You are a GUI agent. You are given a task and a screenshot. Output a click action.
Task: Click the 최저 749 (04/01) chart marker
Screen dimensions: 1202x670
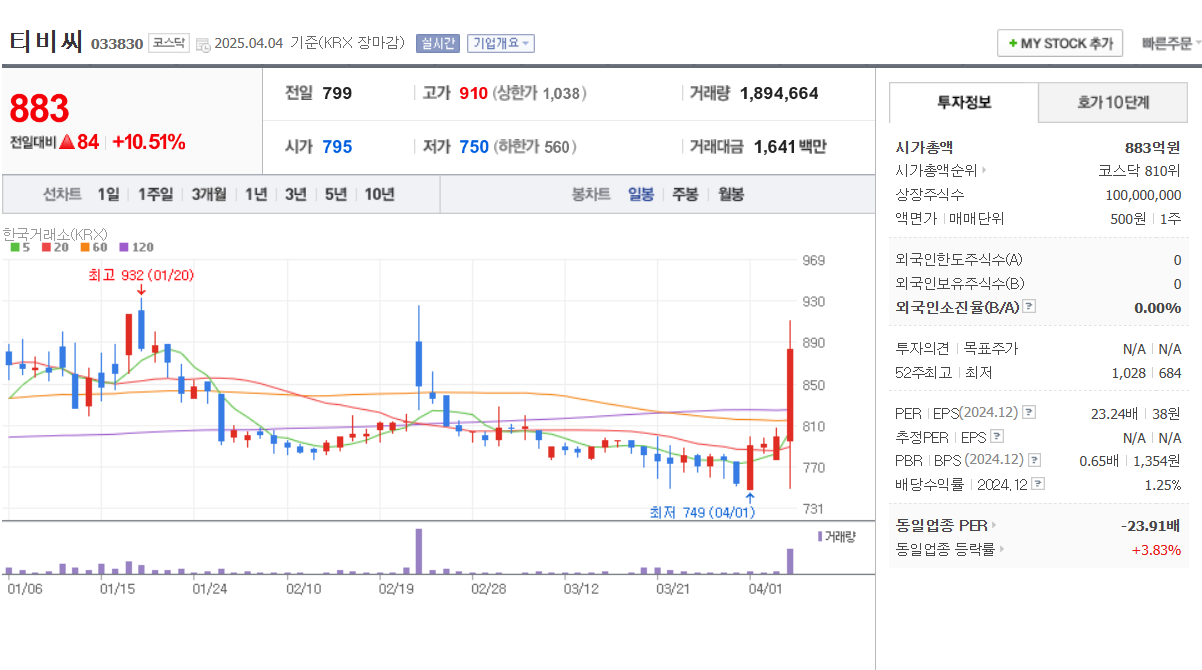point(702,512)
